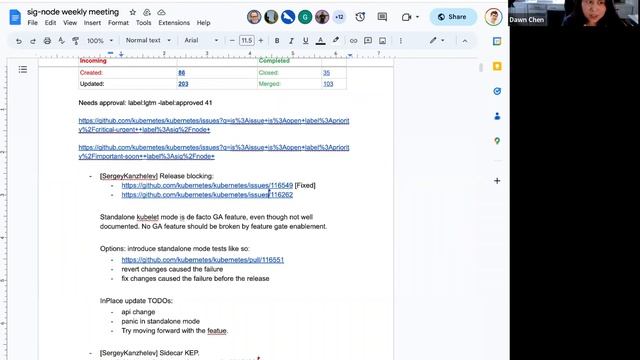Image resolution: width=640 pixels, height=360 pixels.
Task: Open the Google Docs home icon
Action: tap(15, 17)
